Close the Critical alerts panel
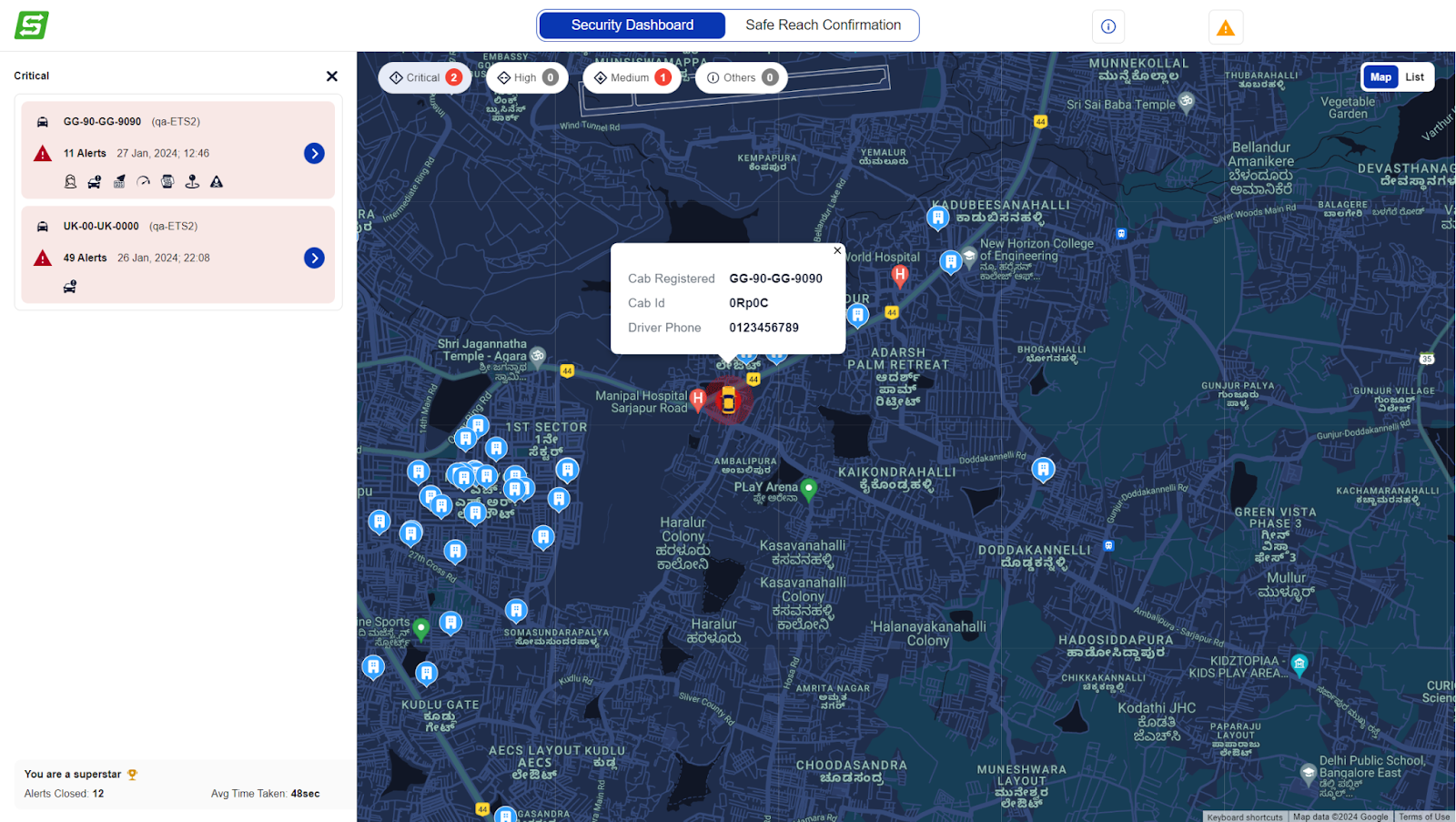The image size is (1456, 822). tap(332, 76)
